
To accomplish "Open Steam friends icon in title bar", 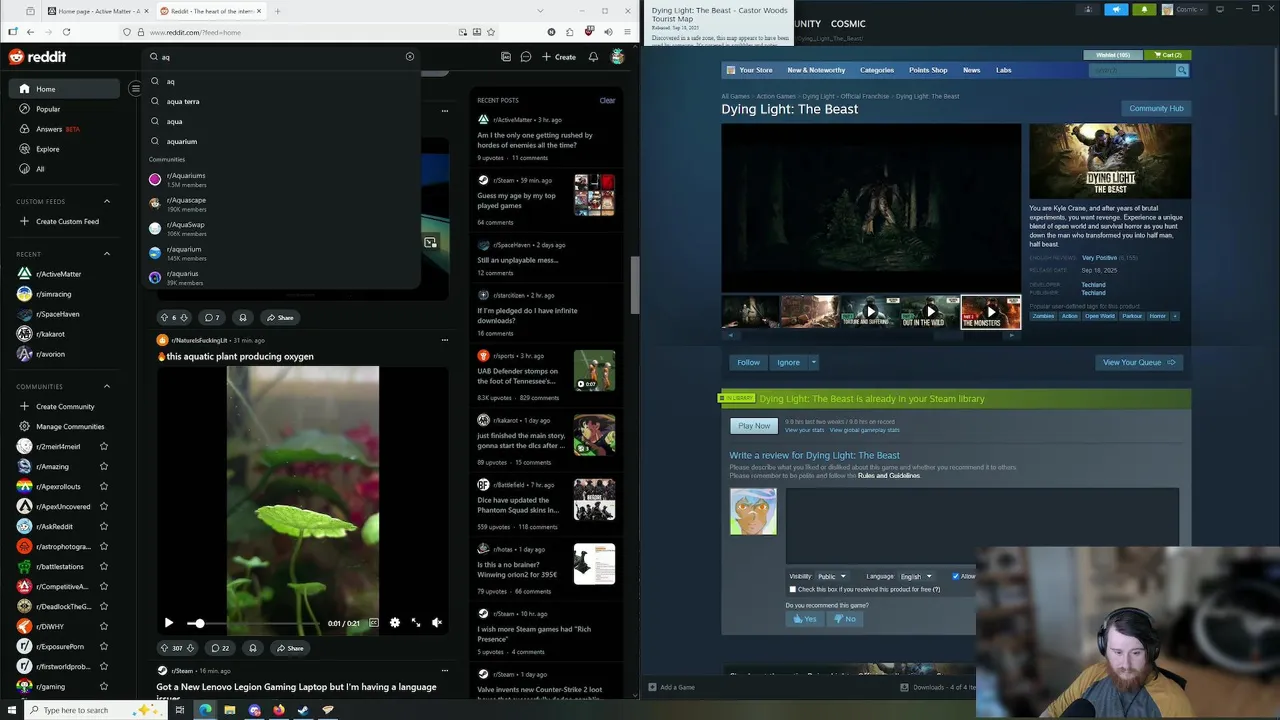I will tap(1088, 10).
